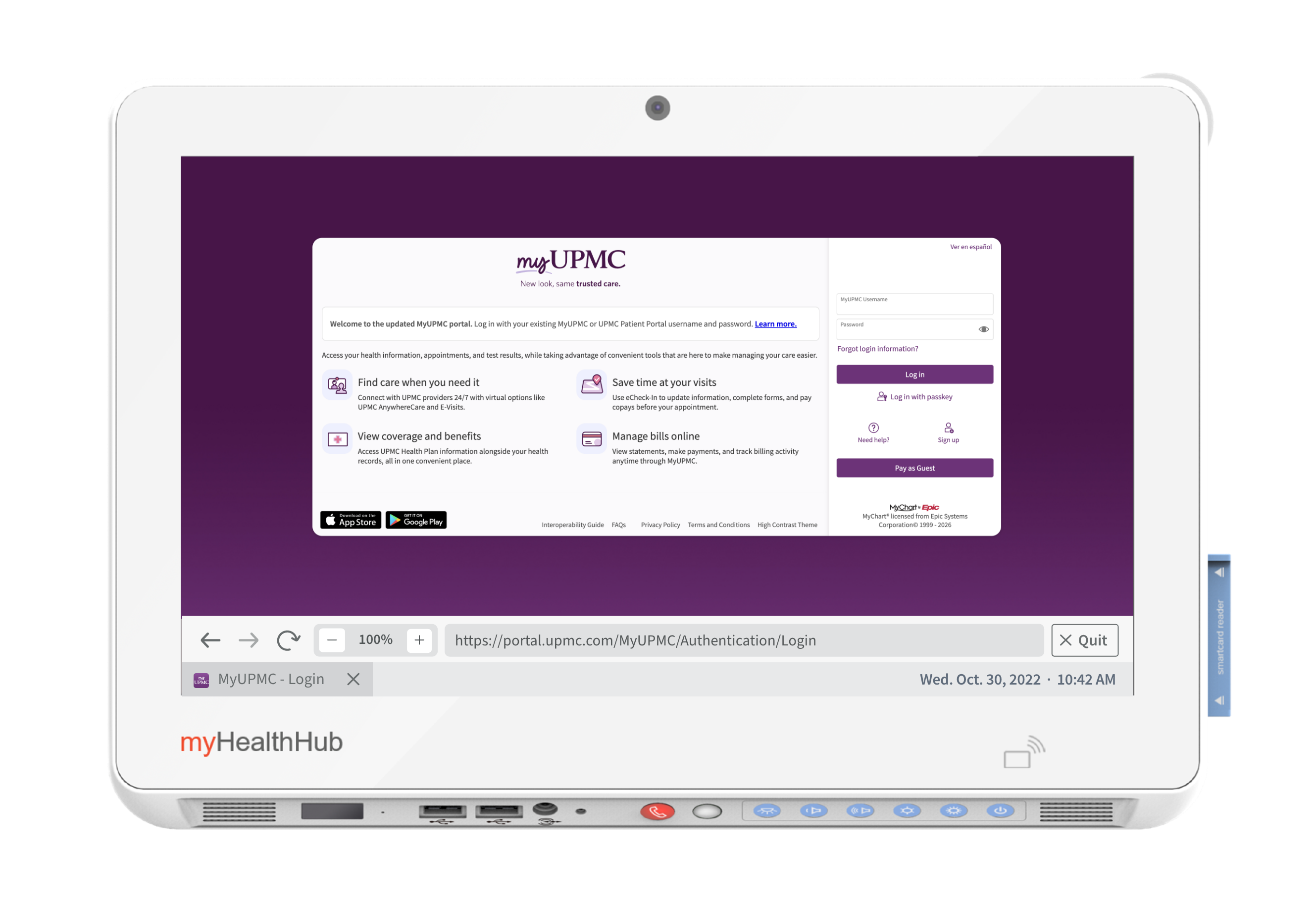Image resolution: width=1316 pixels, height=904 pixels.
Task: Click the Manage bills online card icon
Action: pyautogui.click(x=592, y=439)
